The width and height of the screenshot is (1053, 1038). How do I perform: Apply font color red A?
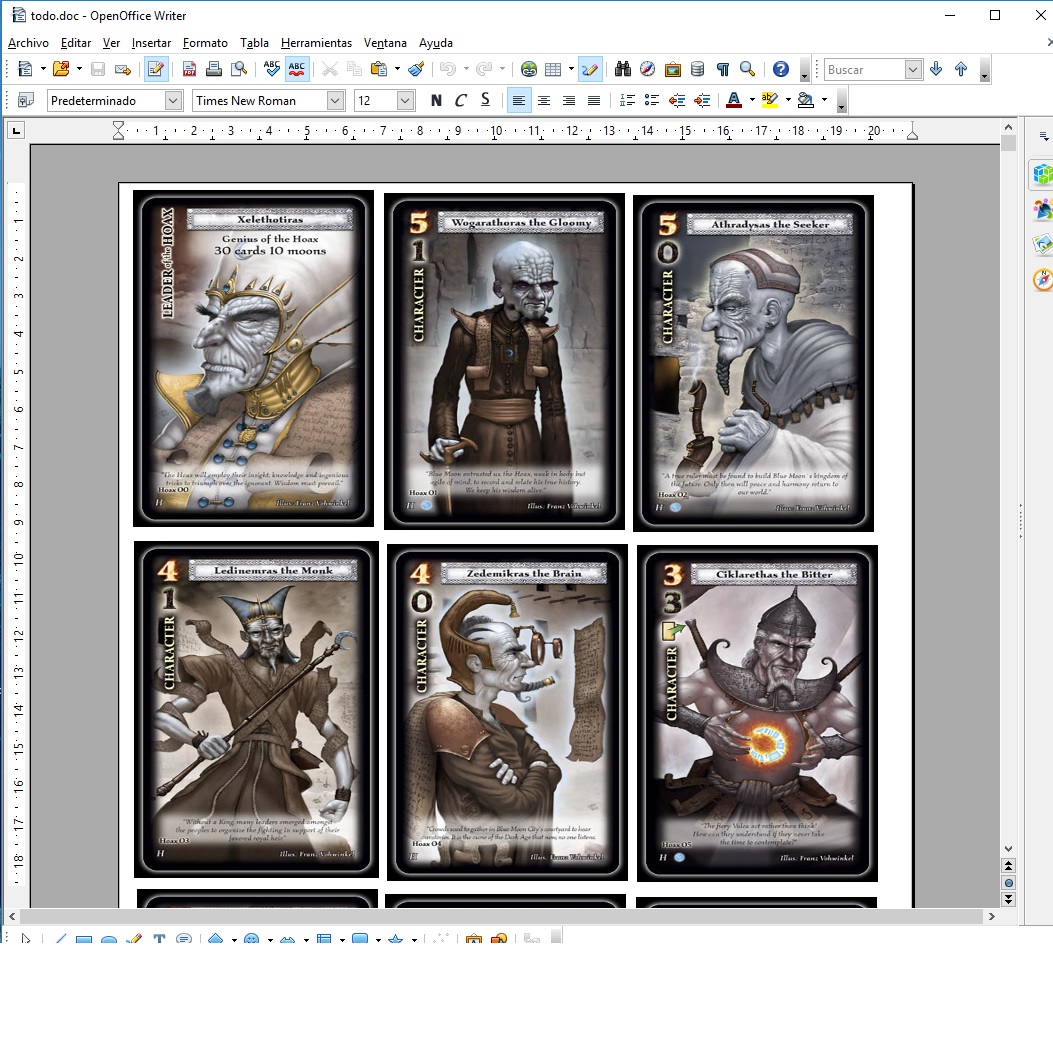(x=734, y=101)
